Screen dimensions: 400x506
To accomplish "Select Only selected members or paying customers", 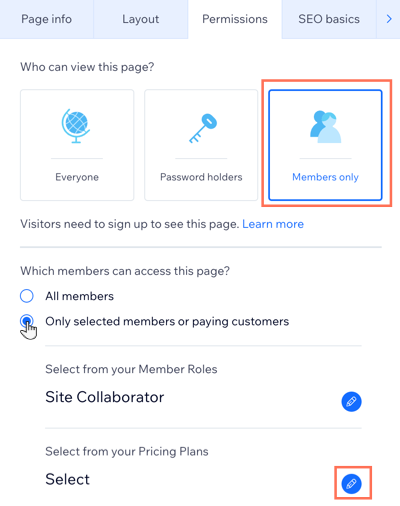I will (x=27, y=321).
